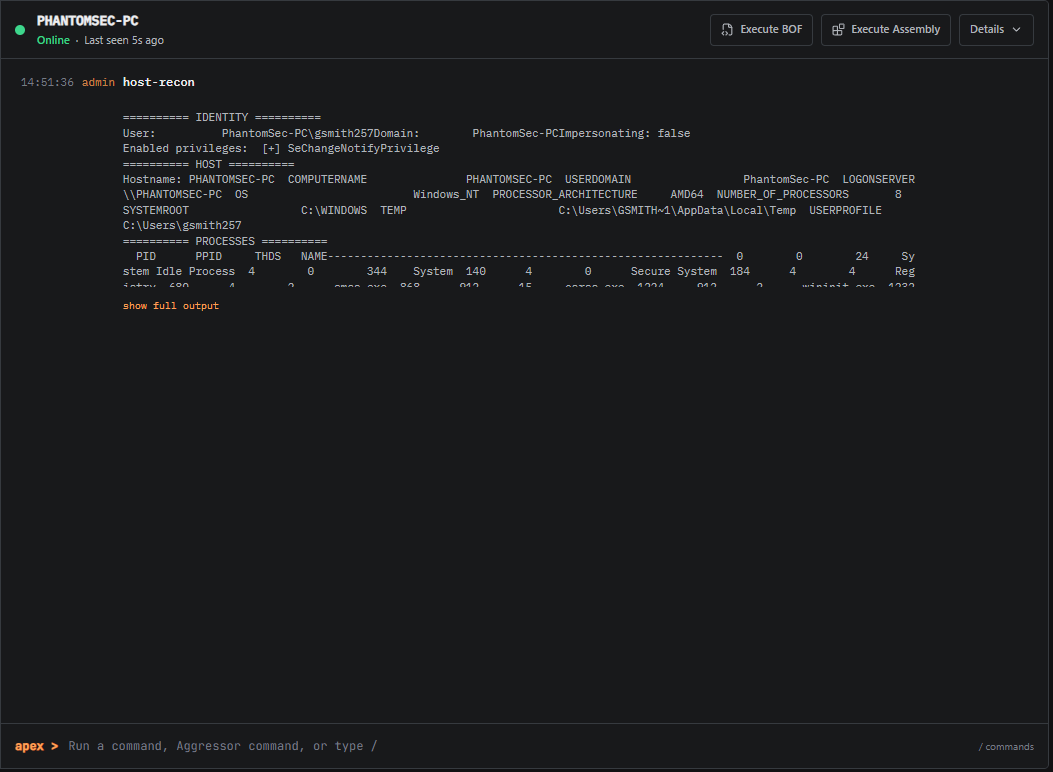Focus the apex command input field
The height and width of the screenshot is (772, 1053).
517,746
